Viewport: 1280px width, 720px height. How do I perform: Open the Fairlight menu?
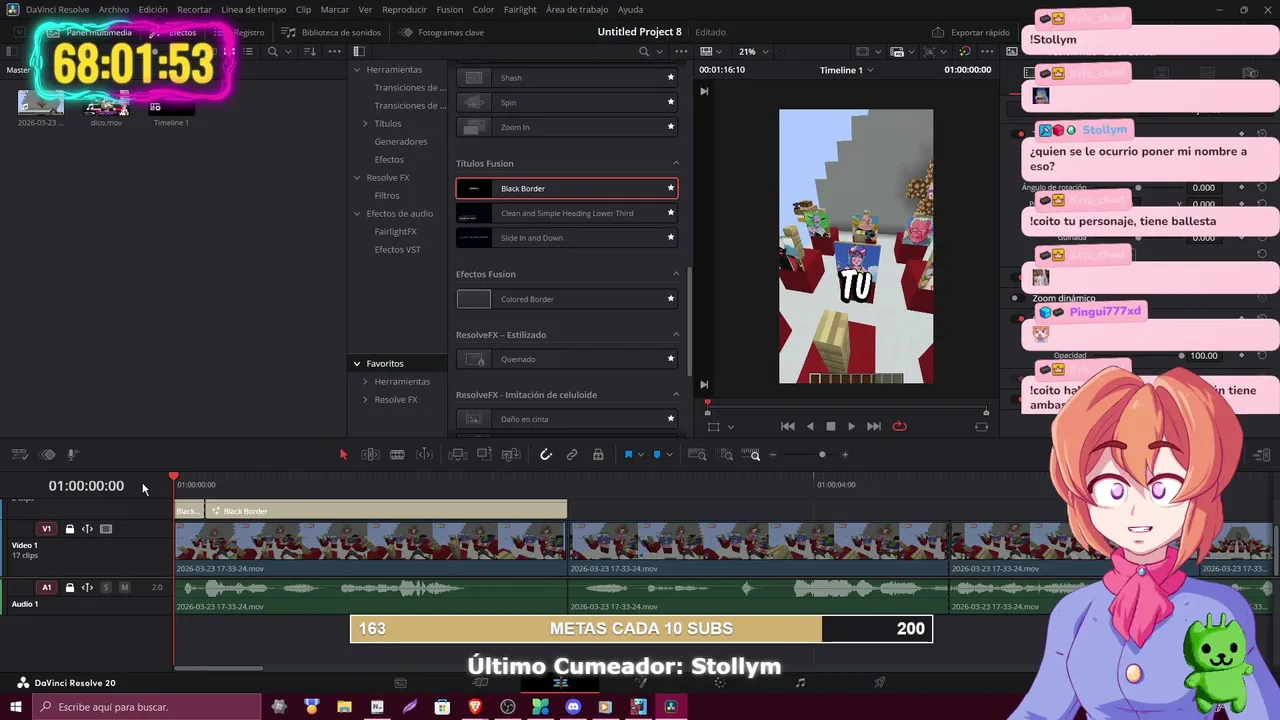tap(520, 9)
